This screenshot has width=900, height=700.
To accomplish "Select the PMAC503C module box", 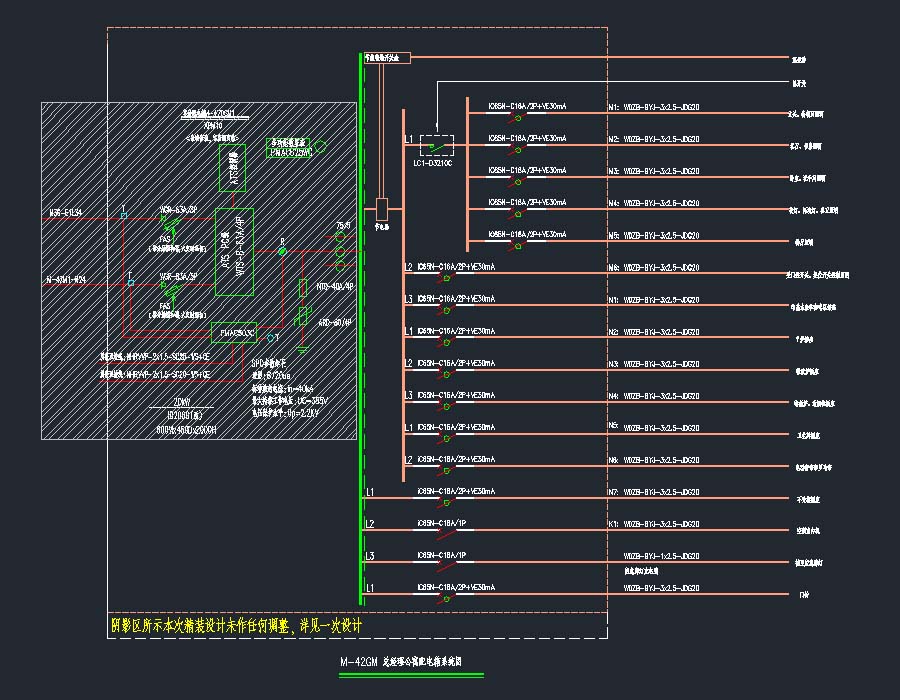I will click(234, 333).
